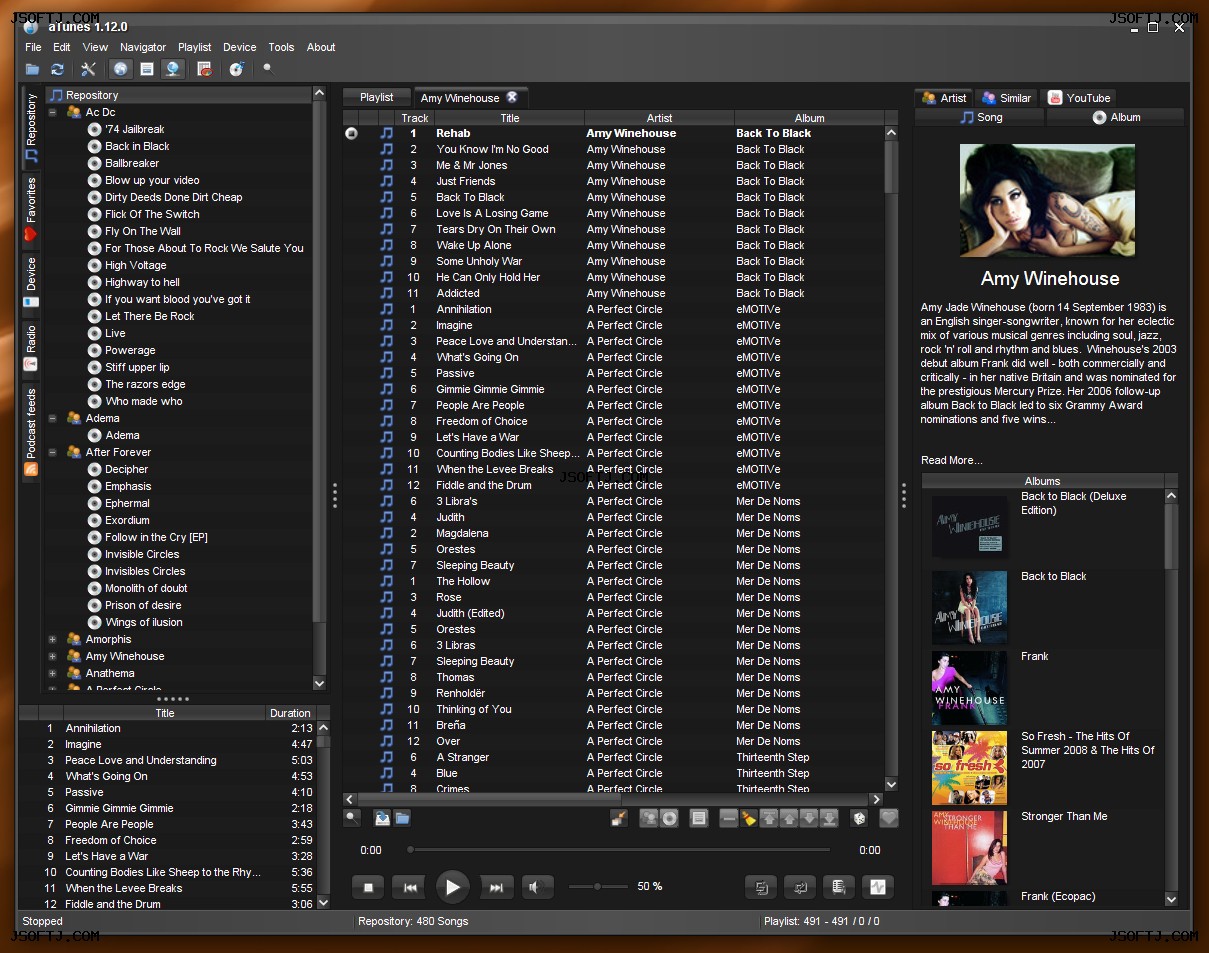Toggle the waveform normalization button
Viewport: 1209px width, 953px height.
tap(878, 887)
